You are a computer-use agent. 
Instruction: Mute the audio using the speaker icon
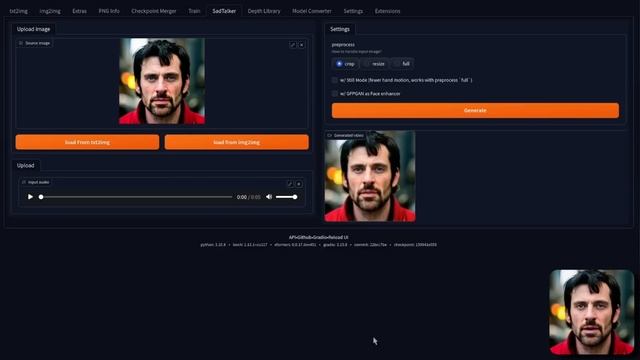[x=269, y=197]
